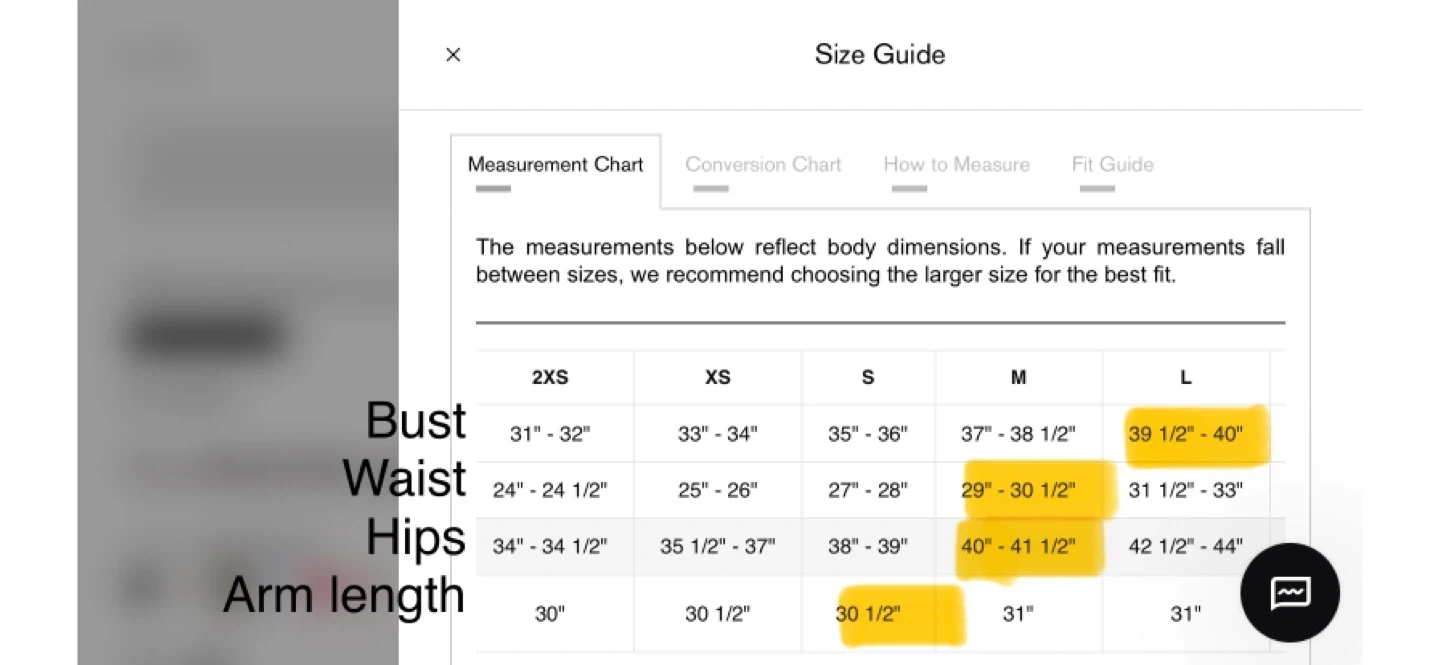The image size is (1440, 665).
Task: Select the Fit Guide tab
Action: pos(1112,165)
